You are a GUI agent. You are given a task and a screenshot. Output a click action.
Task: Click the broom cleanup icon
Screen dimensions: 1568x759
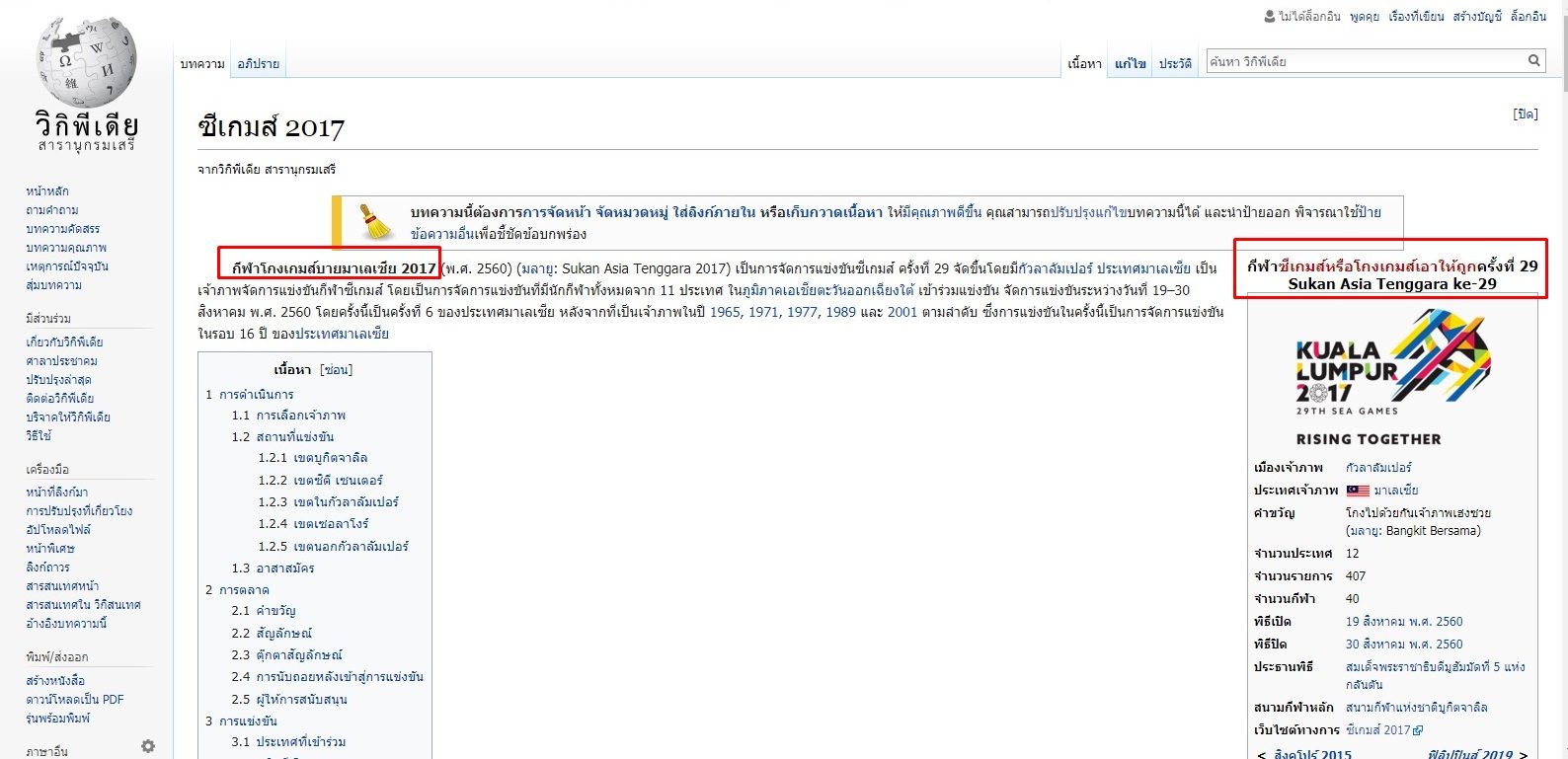pos(375,223)
